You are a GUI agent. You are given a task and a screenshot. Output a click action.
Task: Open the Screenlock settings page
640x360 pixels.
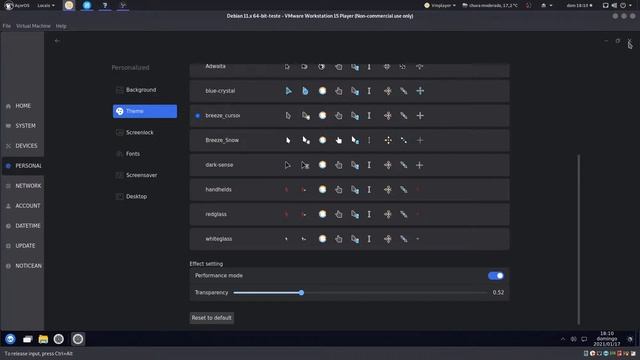click(x=145, y=132)
